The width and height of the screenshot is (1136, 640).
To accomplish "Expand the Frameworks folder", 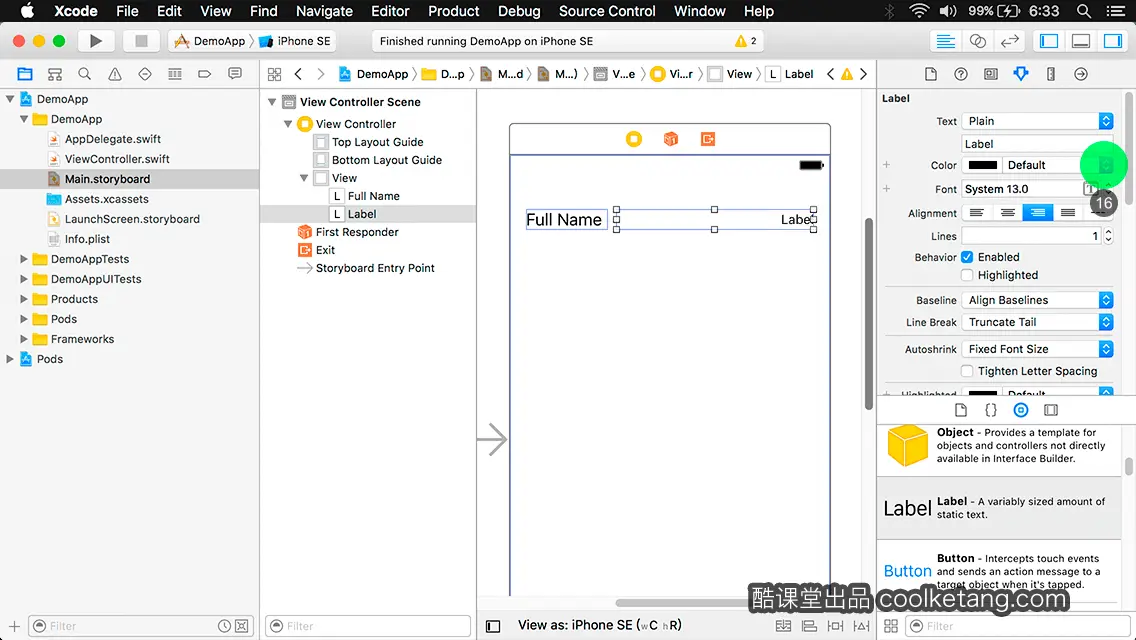I will pos(24,339).
